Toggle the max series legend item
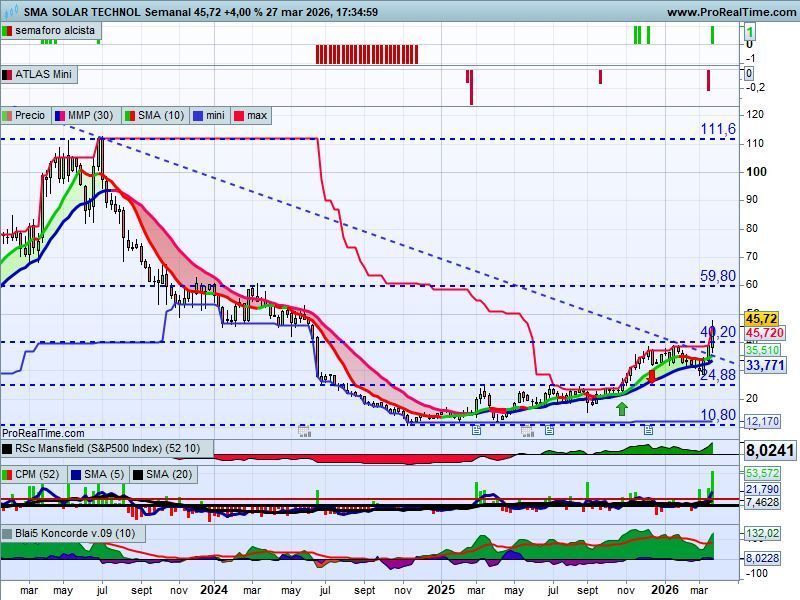Viewport: 800px width, 600px height. pos(251,115)
